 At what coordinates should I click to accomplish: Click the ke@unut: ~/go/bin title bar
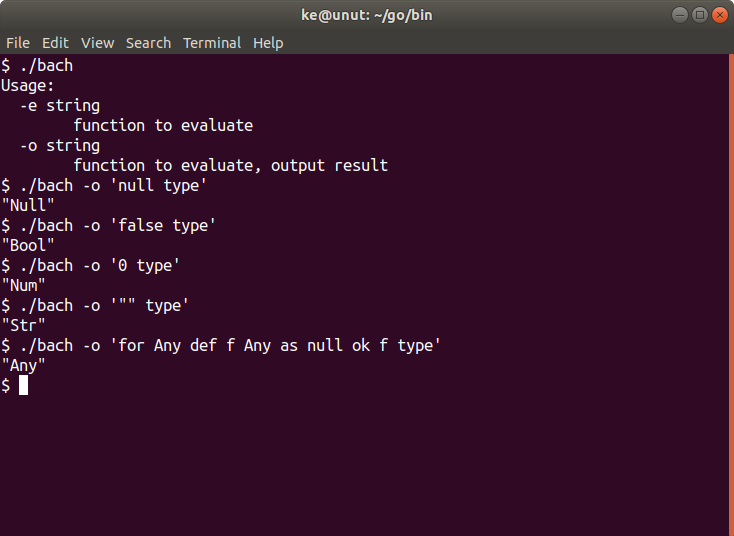click(x=367, y=15)
